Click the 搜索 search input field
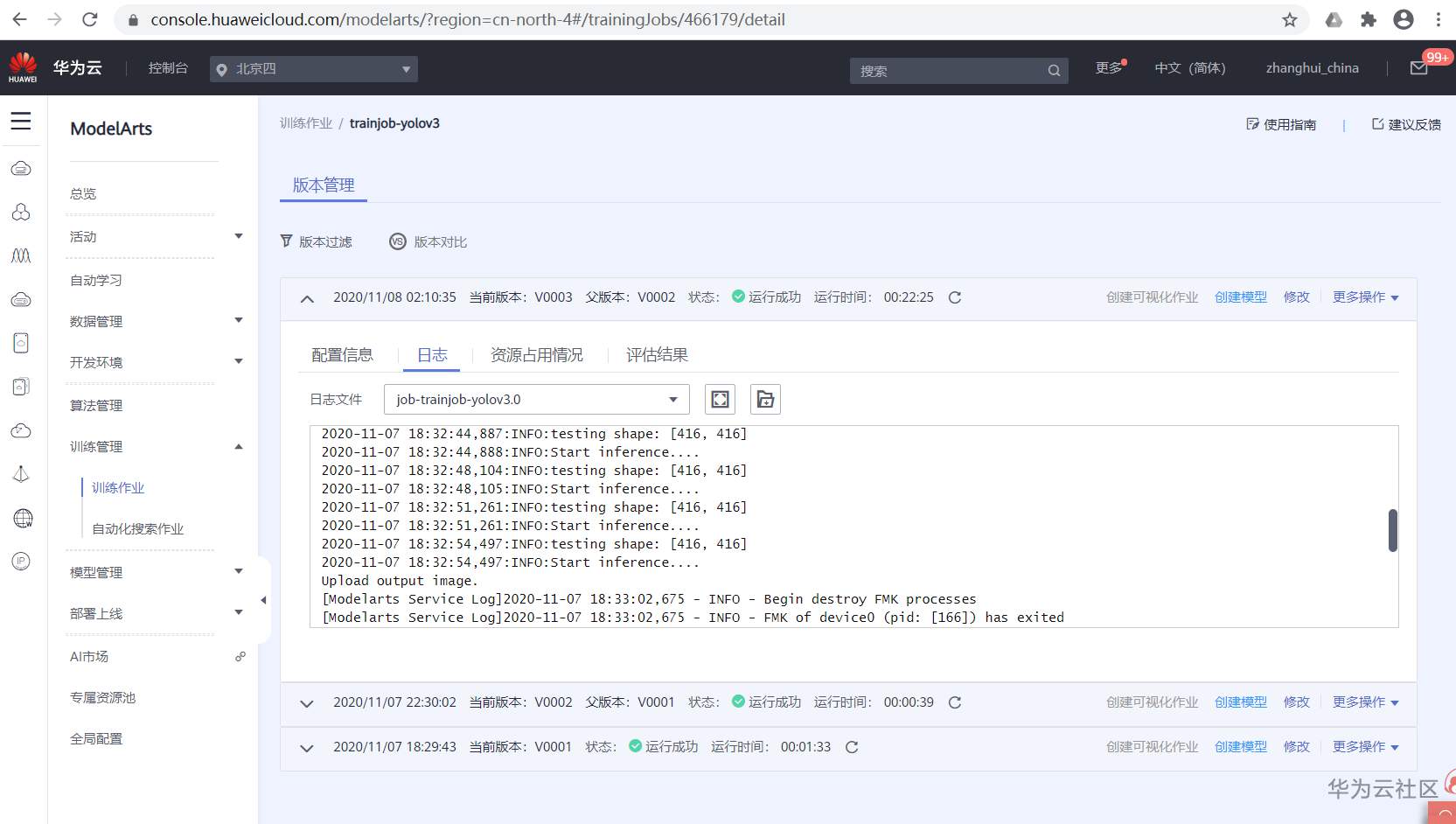1456x824 pixels. pos(959,71)
